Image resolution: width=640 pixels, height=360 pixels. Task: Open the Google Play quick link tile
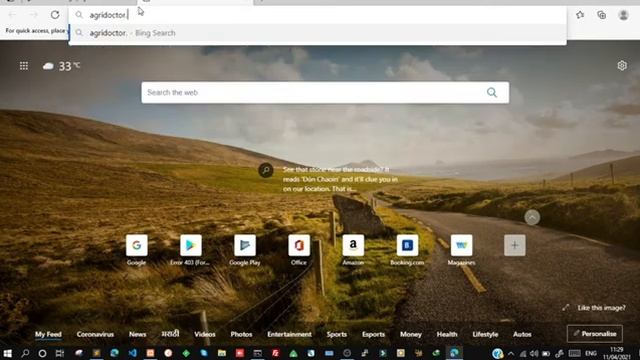coord(245,250)
